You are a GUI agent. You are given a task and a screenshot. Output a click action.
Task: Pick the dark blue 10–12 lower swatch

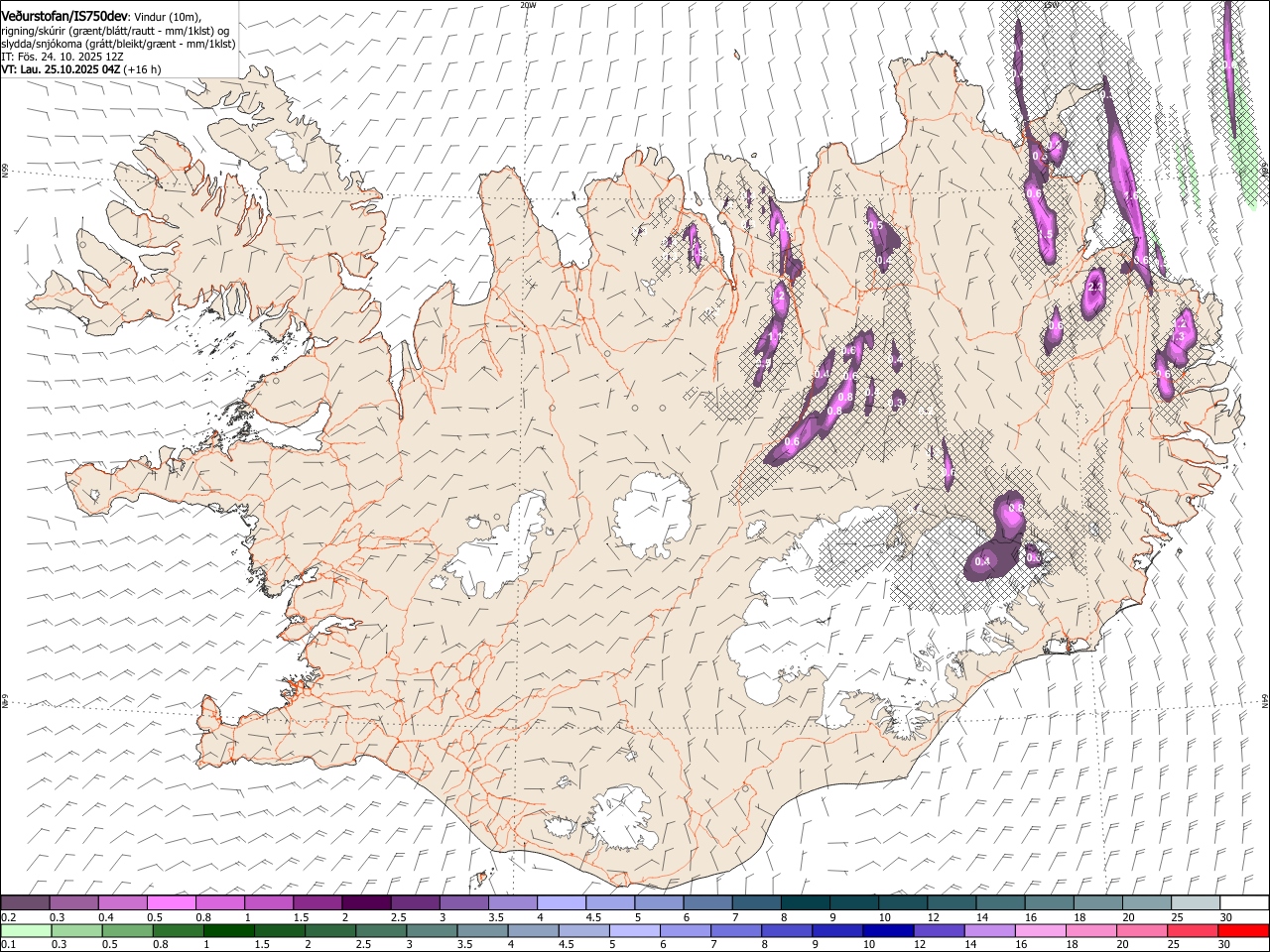[887, 930]
